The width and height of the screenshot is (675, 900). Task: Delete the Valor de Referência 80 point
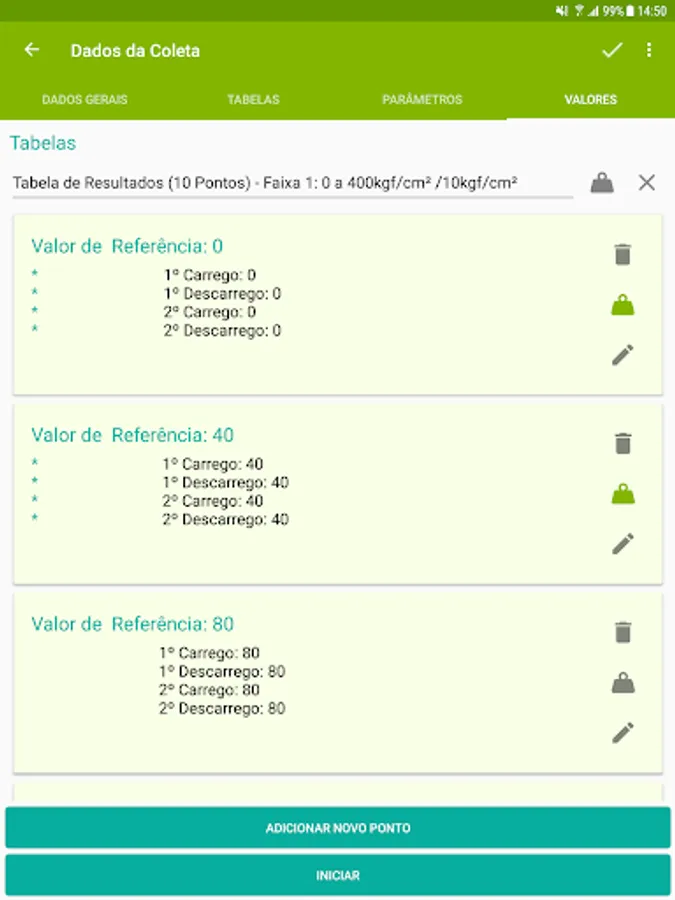click(623, 632)
